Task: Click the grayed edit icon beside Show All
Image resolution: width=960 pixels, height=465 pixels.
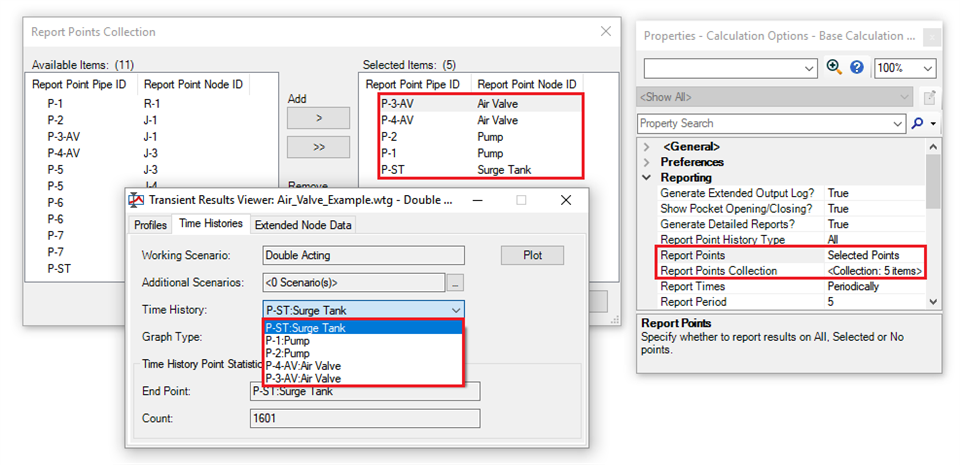Action: [x=929, y=97]
